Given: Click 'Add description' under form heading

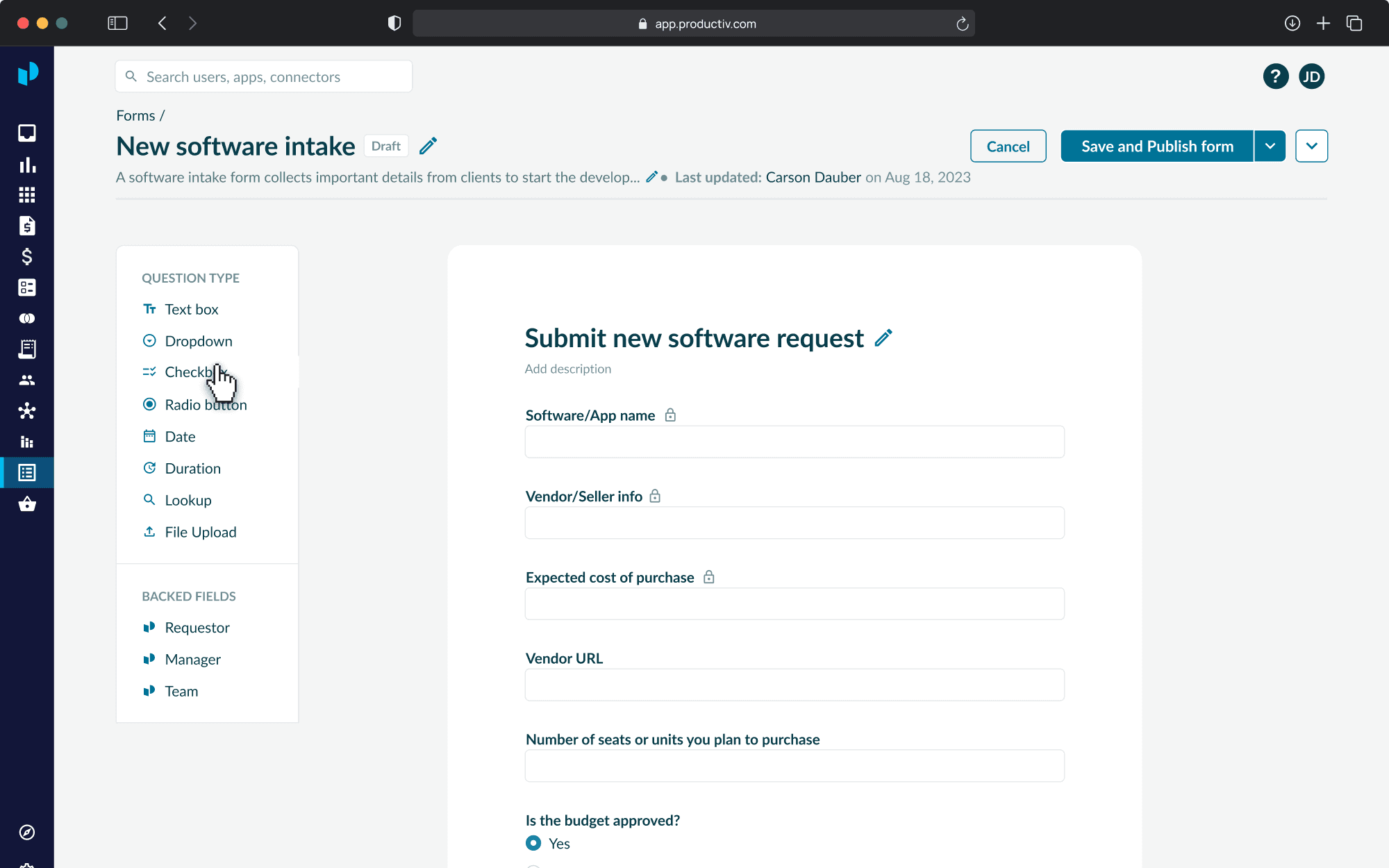Looking at the screenshot, I should [x=568, y=369].
